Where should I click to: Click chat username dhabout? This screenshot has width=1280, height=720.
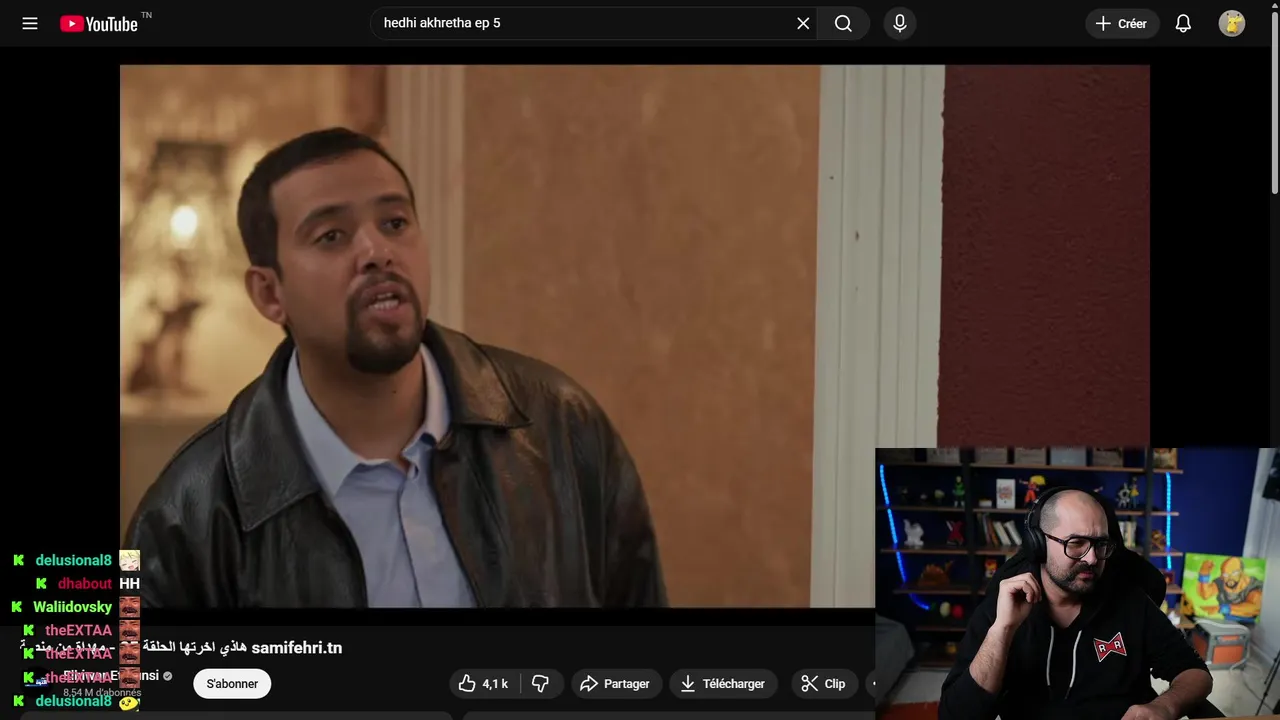point(84,584)
